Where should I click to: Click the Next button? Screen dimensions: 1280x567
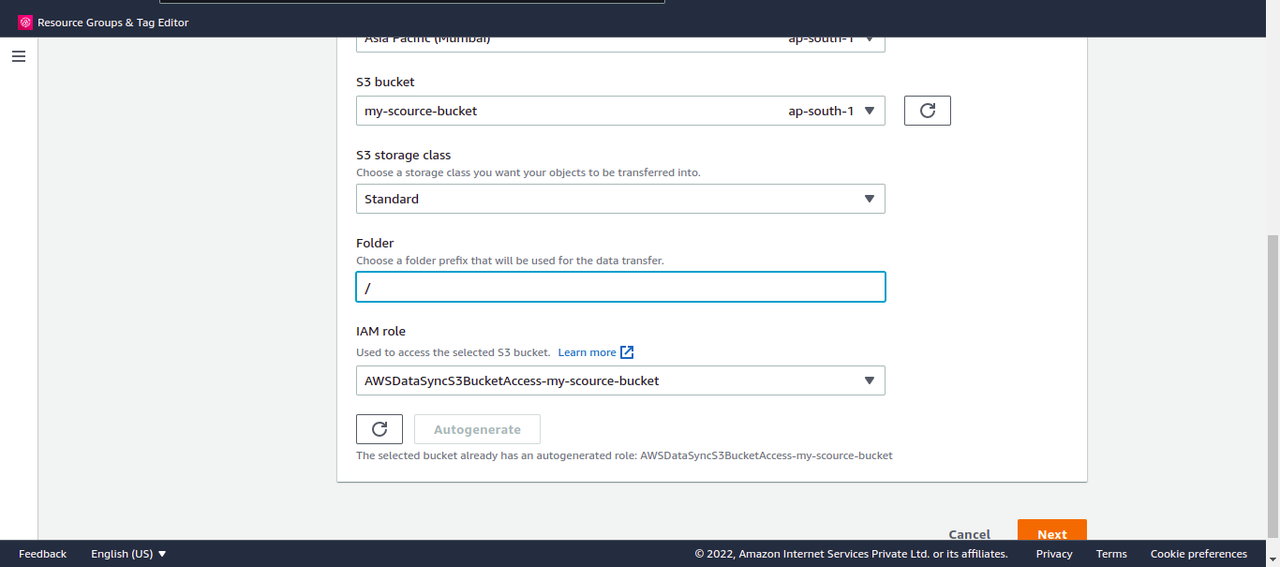(1052, 531)
